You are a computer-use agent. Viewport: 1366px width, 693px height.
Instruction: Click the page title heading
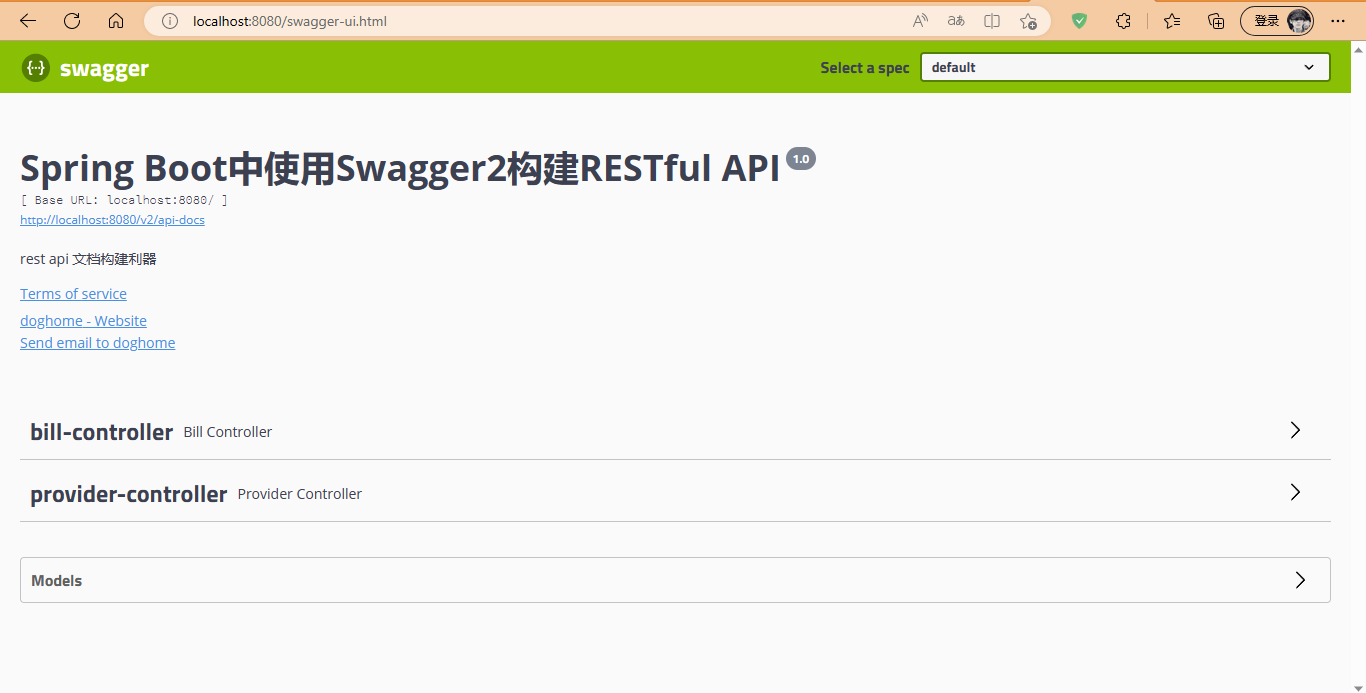[x=400, y=168]
